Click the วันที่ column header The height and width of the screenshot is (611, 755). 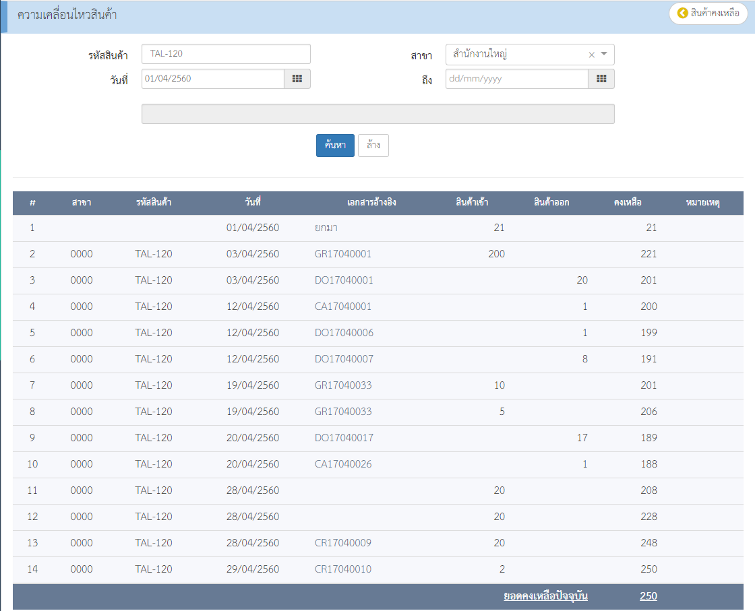253,202
